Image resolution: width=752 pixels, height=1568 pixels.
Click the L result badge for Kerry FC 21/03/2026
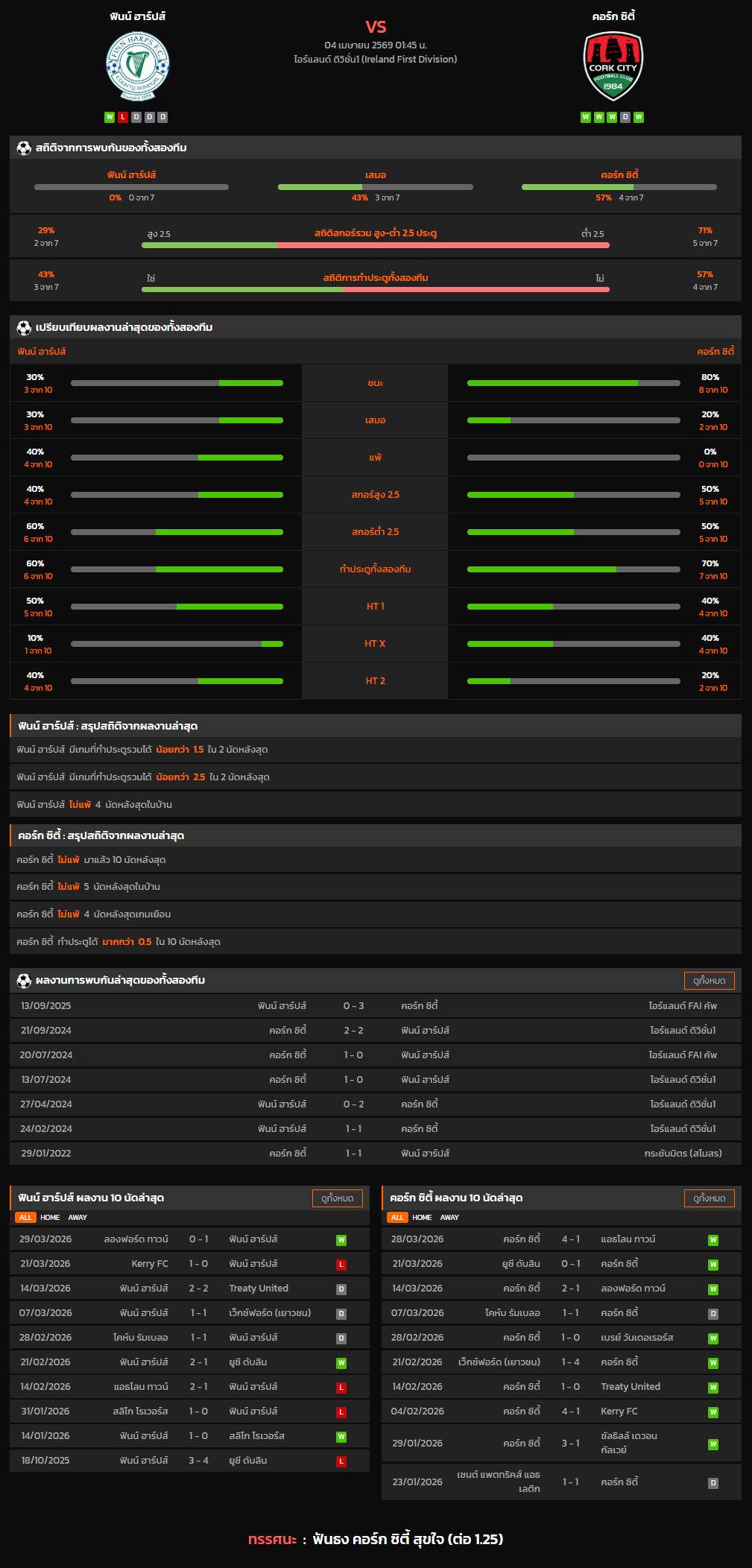[341, 1265]
